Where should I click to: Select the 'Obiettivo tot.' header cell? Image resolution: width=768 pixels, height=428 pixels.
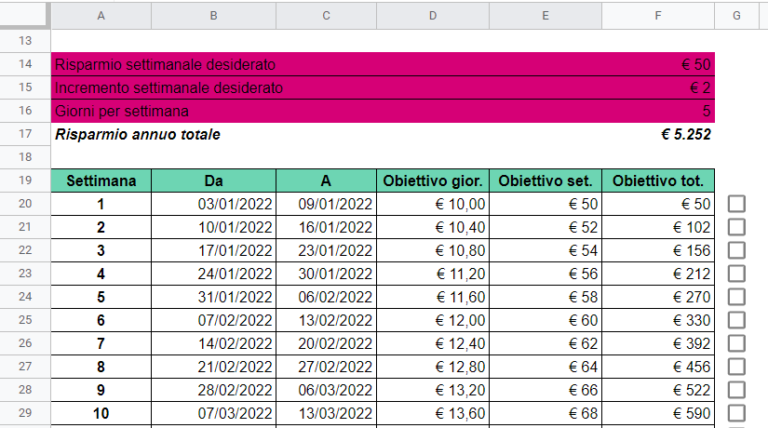coord(658,181)
